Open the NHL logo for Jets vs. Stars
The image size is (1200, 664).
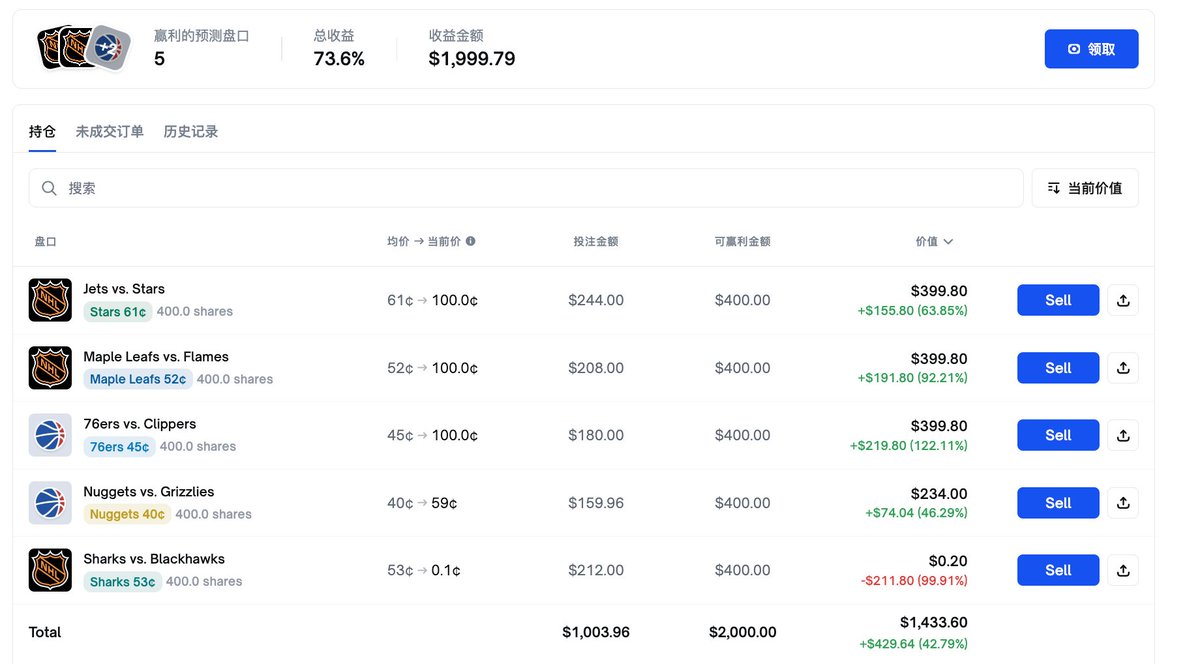50,300
